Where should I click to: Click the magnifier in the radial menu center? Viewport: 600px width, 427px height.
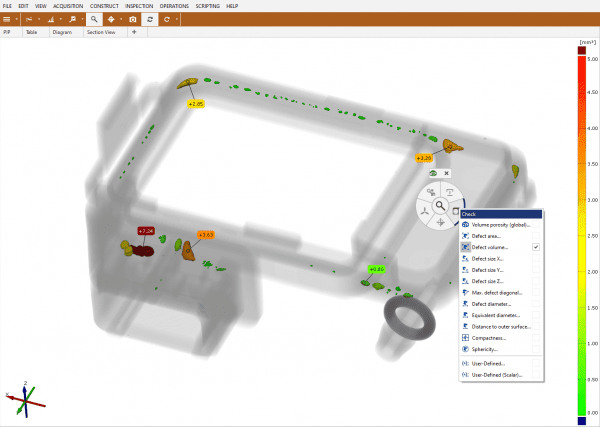(439, 206)
